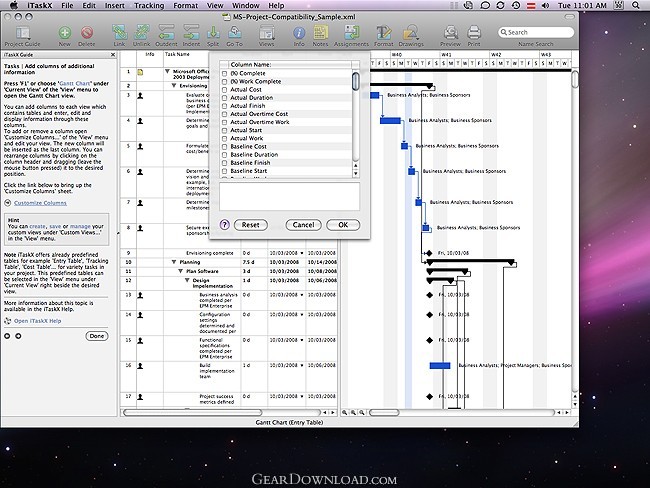Viewport: 650px width, 488px height.
Task: Toggle the Actual Overtime Cost checkbox
Action: (x=224, y=114)
